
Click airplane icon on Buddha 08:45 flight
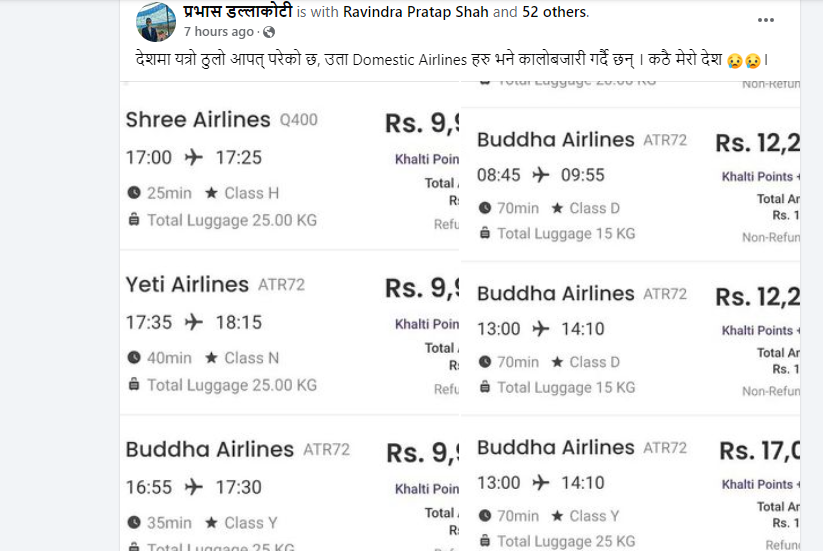click(541, 175)
